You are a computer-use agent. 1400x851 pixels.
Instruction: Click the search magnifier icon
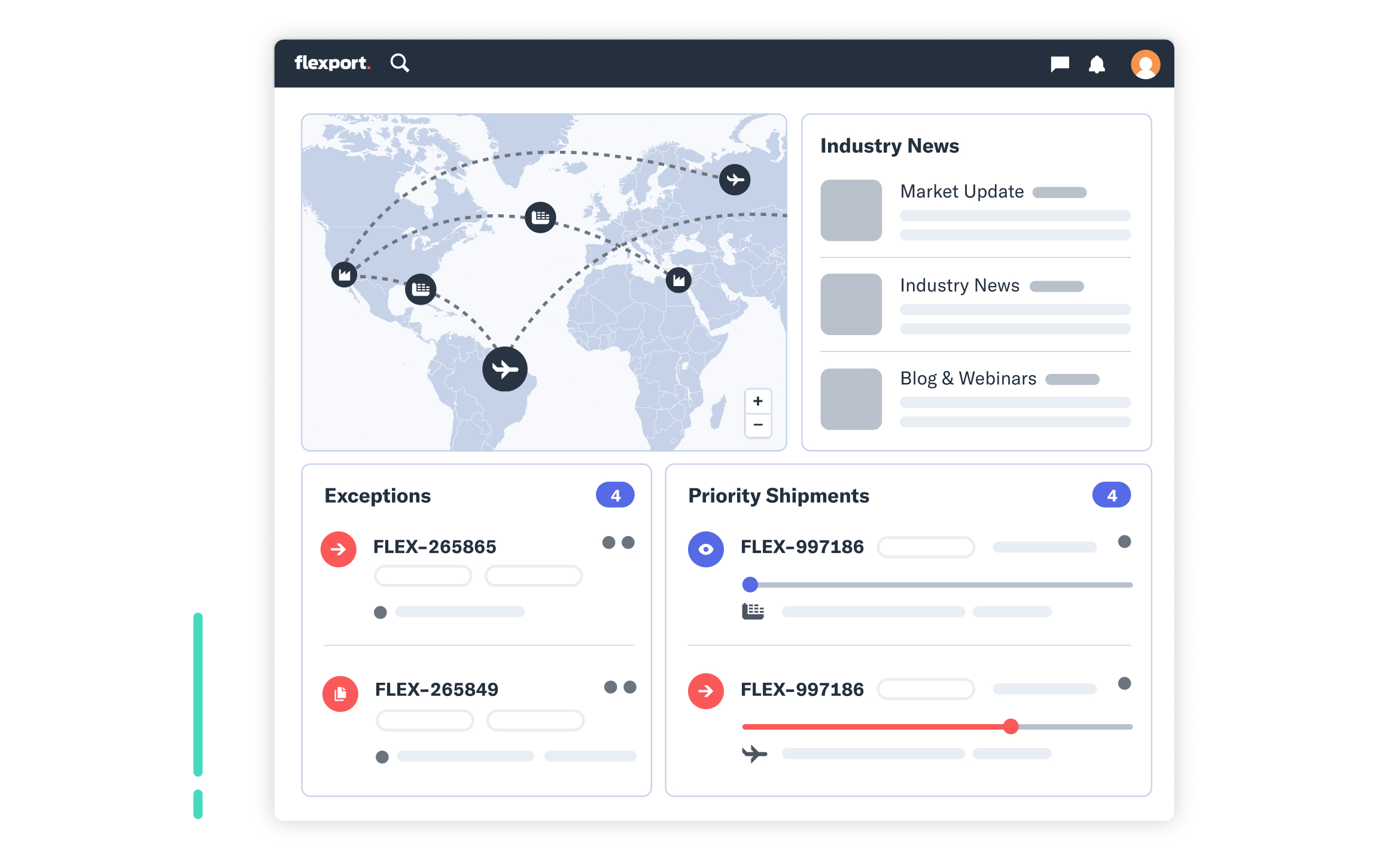pos(400,63)
